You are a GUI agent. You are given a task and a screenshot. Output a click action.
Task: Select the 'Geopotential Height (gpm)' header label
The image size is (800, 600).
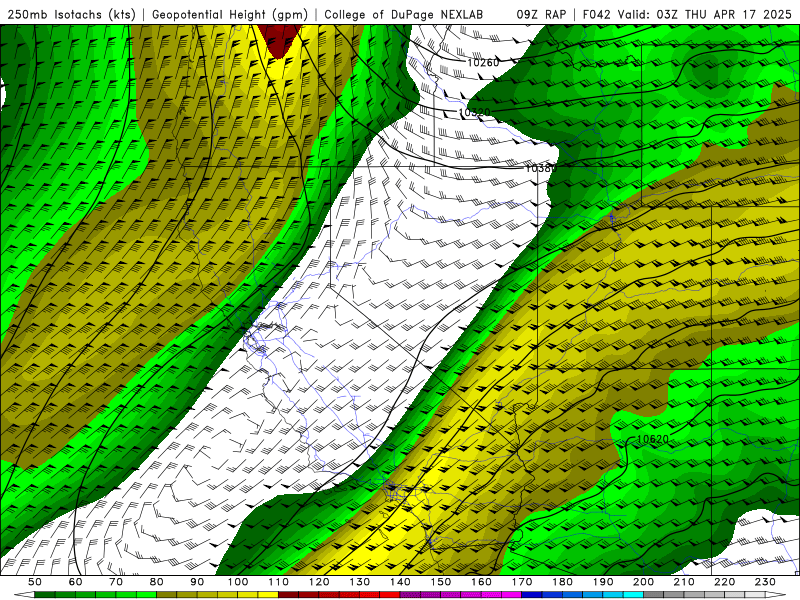click(230, 15)
